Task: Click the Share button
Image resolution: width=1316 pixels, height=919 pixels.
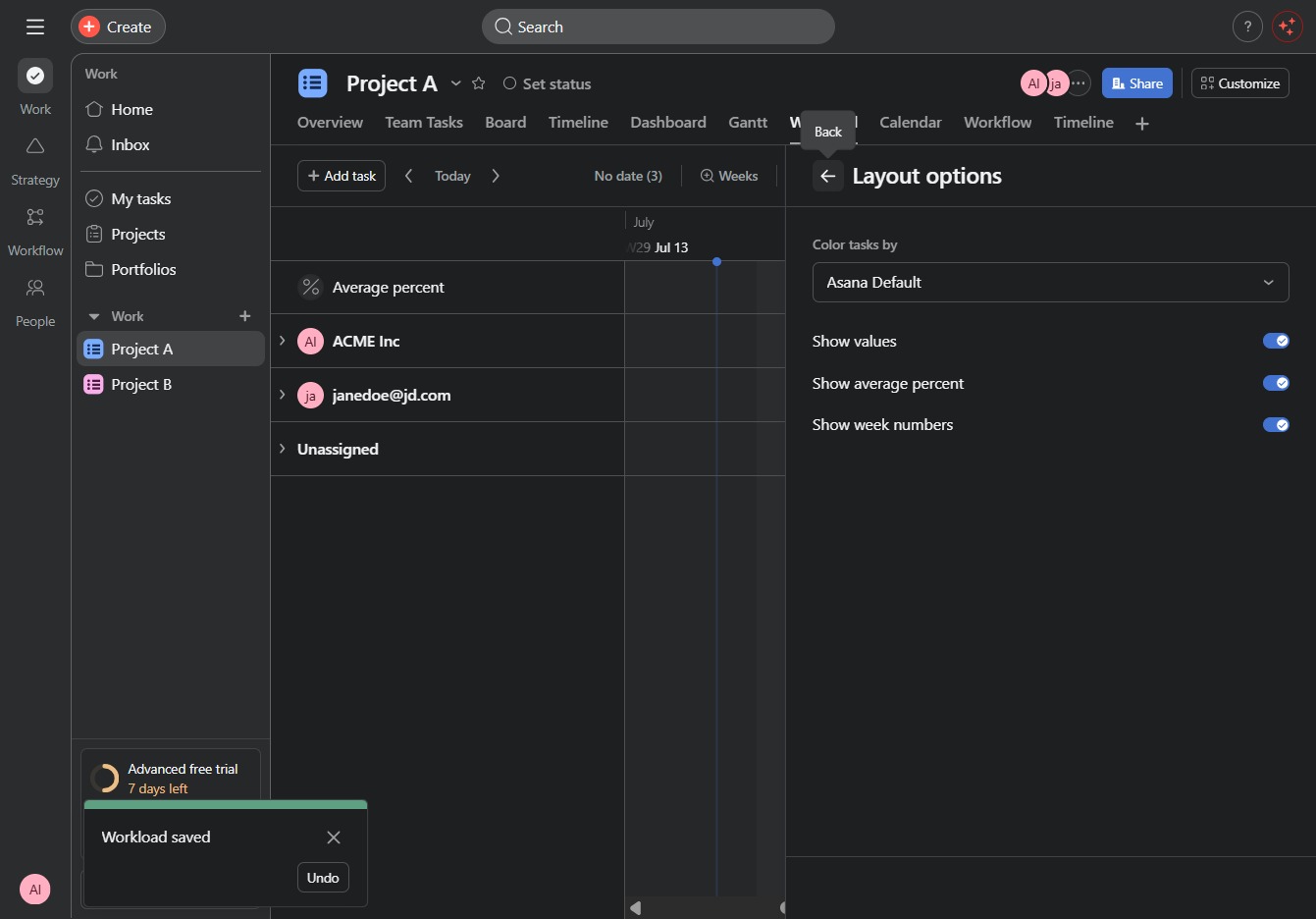Action: pyautogui.click(x=1137, y=83)
